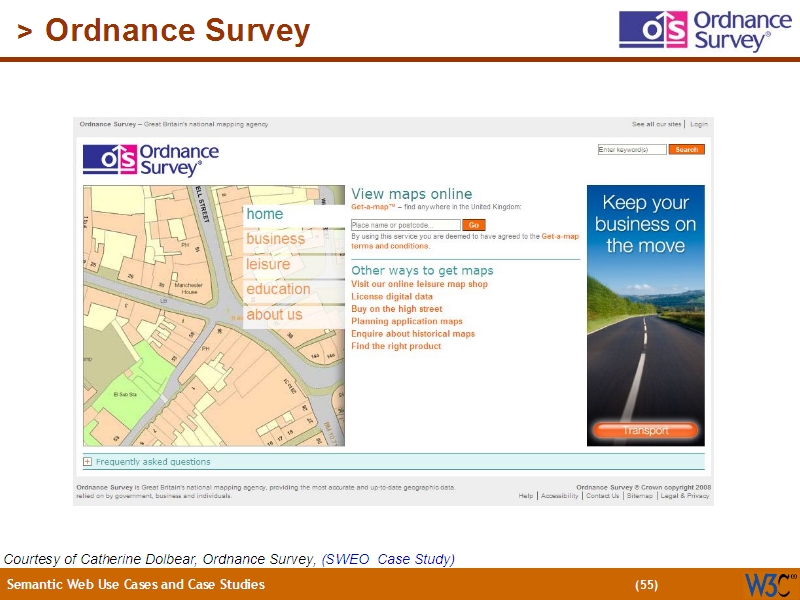Open the business menu item
800x600 pixels.
(x=276, y=239)
